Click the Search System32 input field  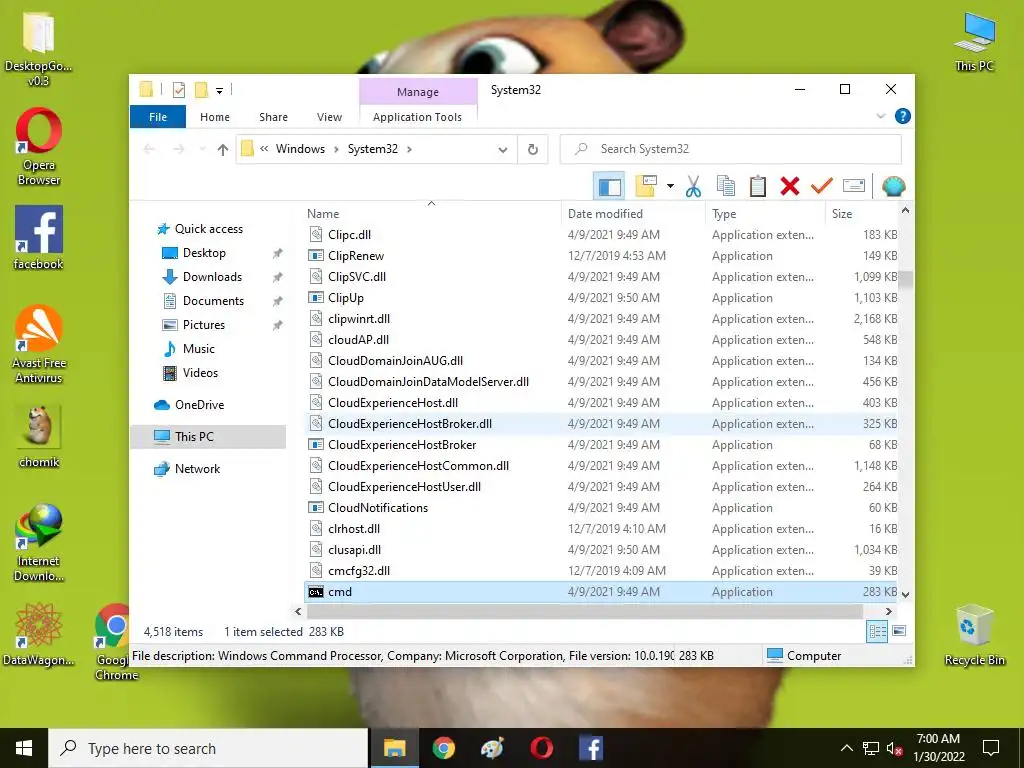[731, 149]
